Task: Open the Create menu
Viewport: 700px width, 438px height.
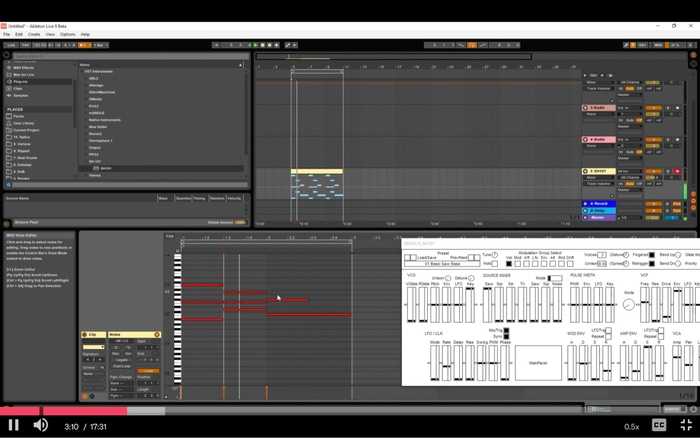Action: [34, 34]
